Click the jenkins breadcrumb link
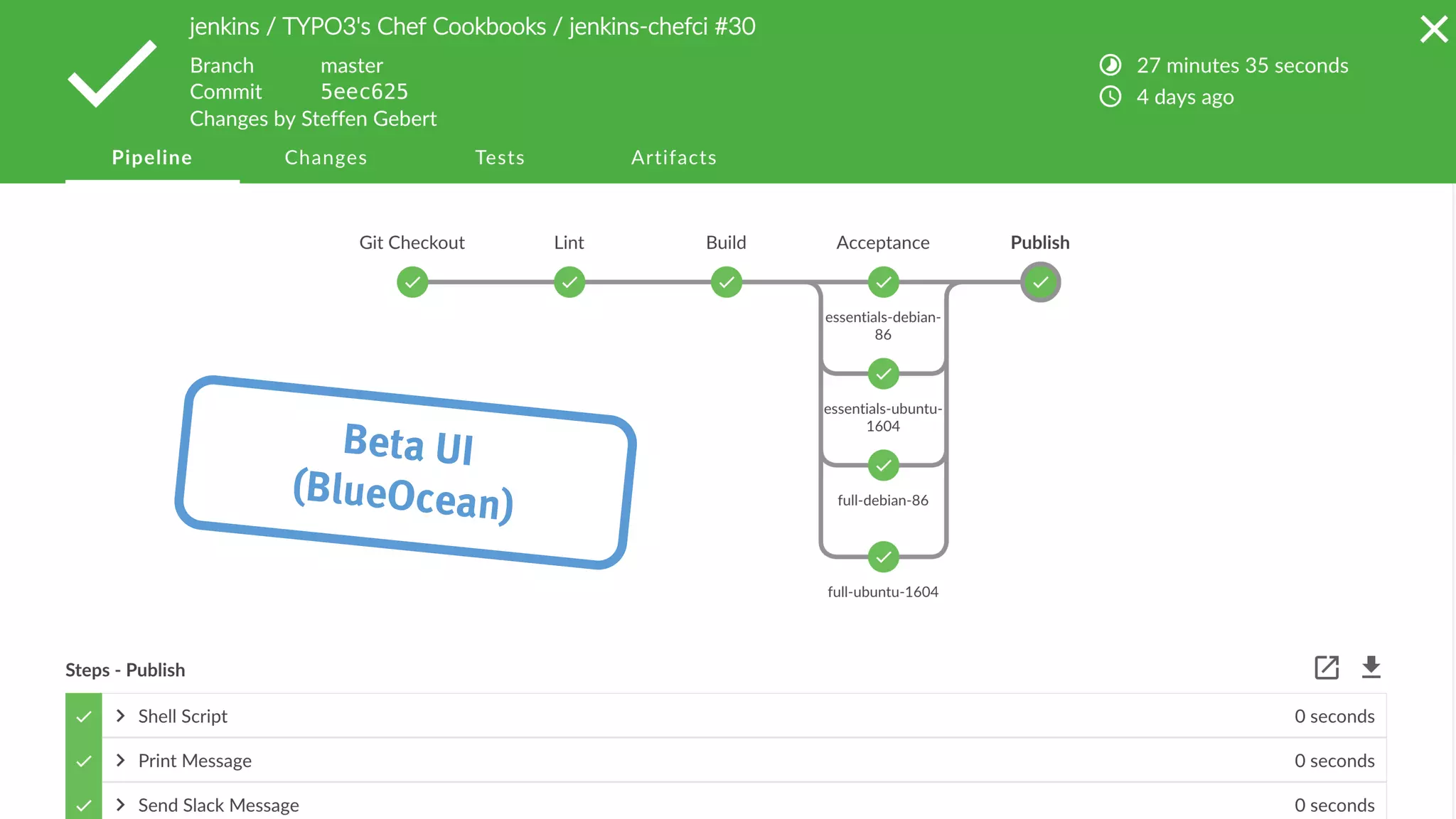The width and height of the screenshot is (1456, 819). 224,27
